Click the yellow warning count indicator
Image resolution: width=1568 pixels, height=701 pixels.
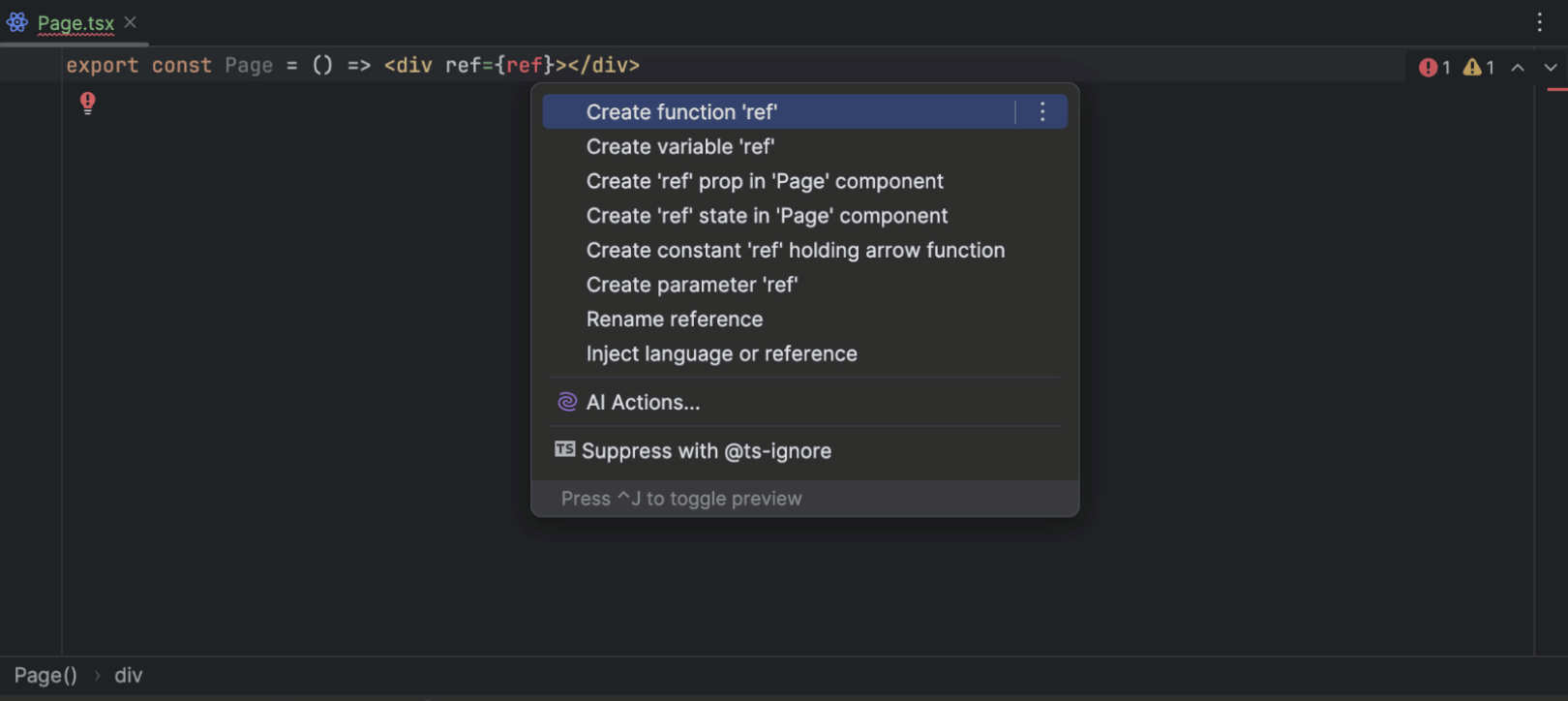pos(1478,68)
